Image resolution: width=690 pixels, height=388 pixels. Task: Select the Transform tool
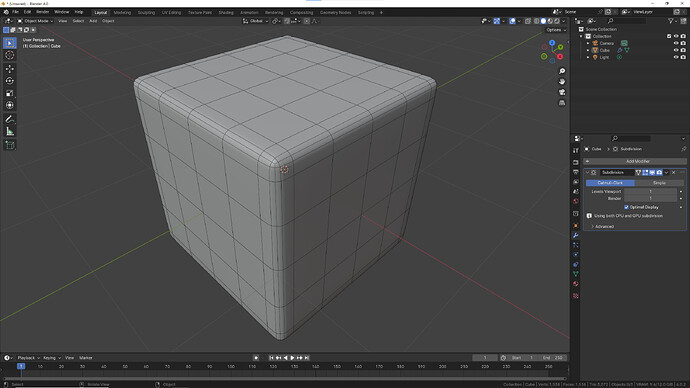(x=10, y=106)
